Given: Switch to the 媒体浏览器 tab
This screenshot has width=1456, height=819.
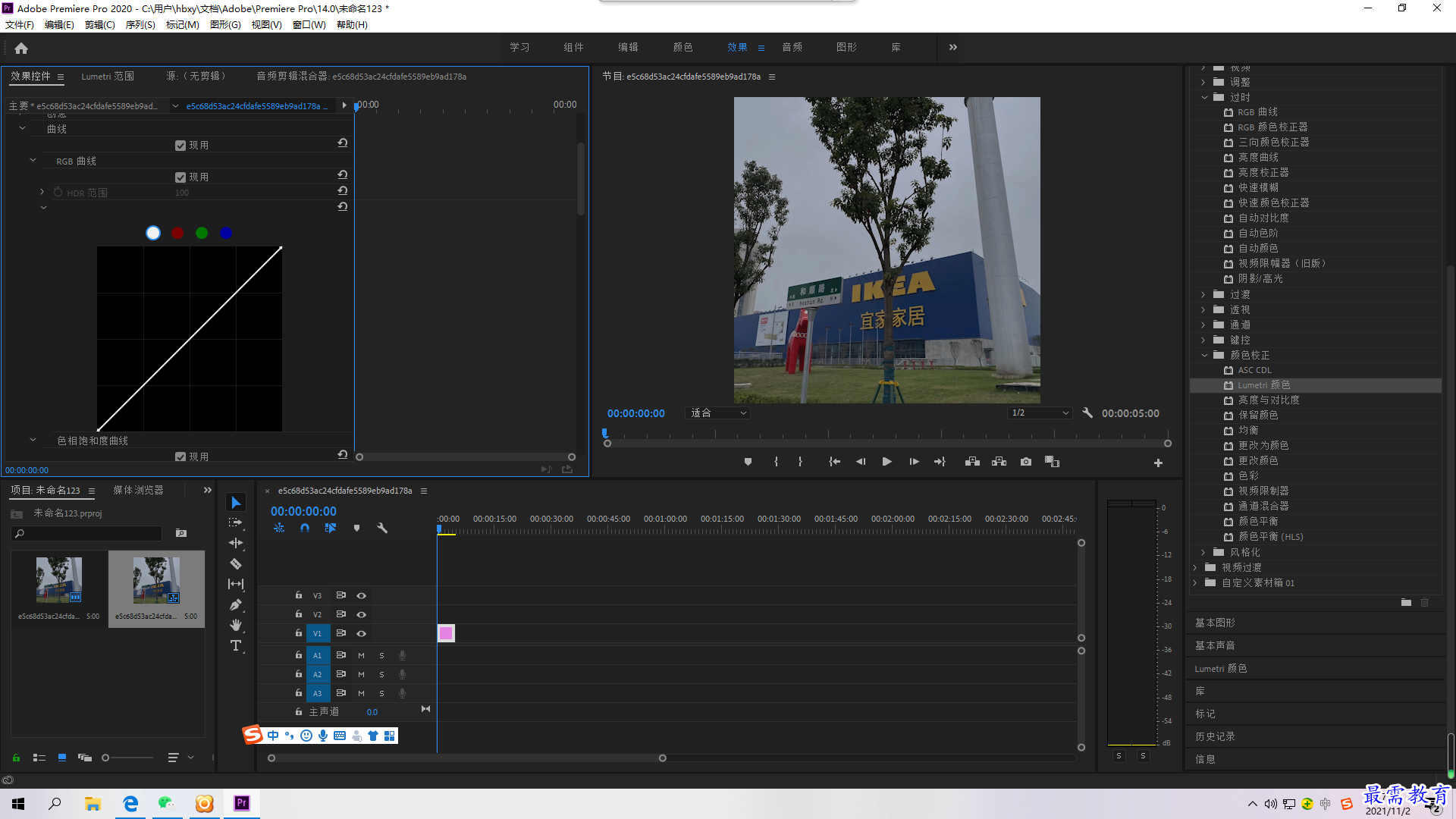Looking at the screenshot, I should (x=138, y=491).
